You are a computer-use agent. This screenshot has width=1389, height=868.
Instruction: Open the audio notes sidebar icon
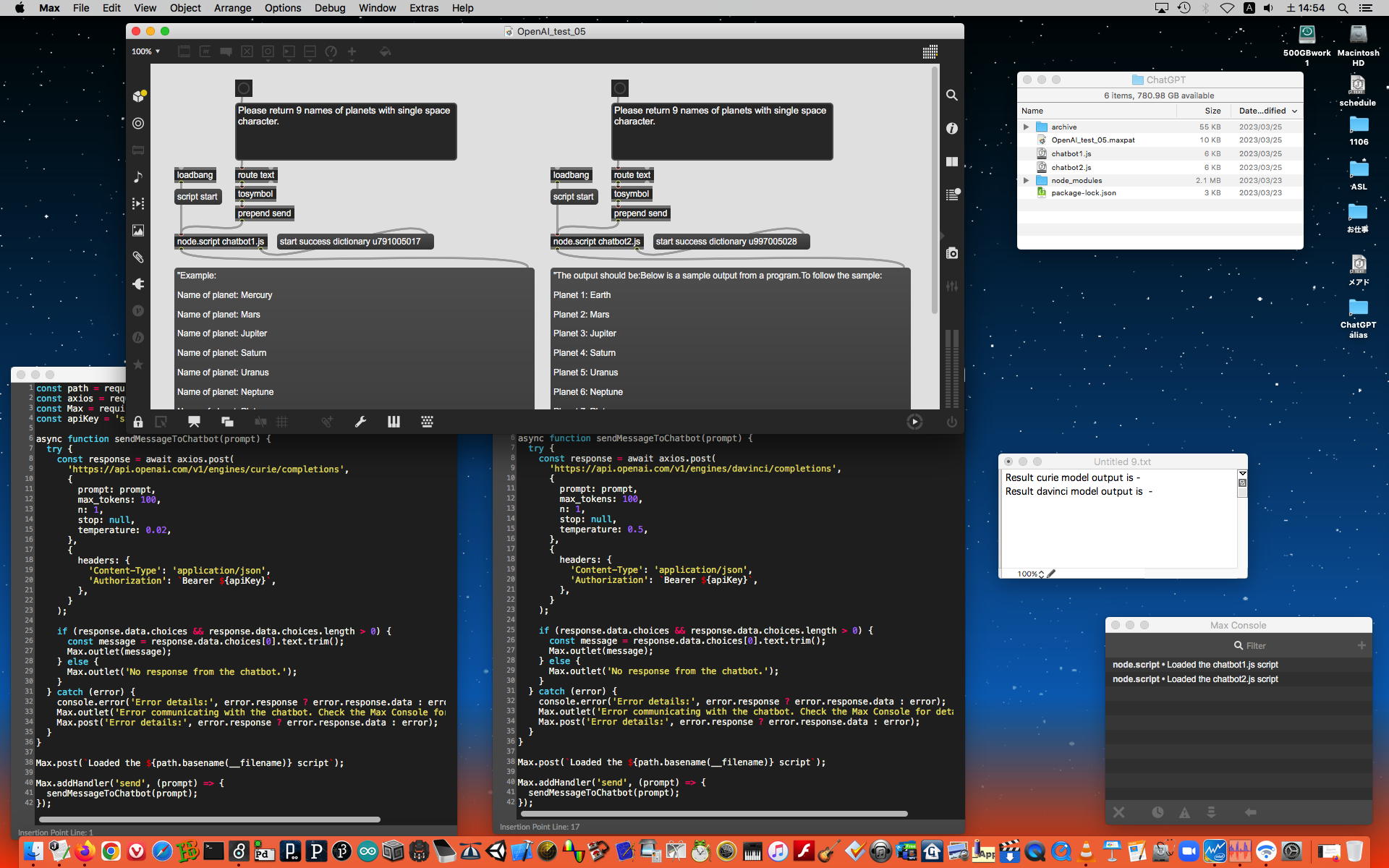click(x=138, y=177)
